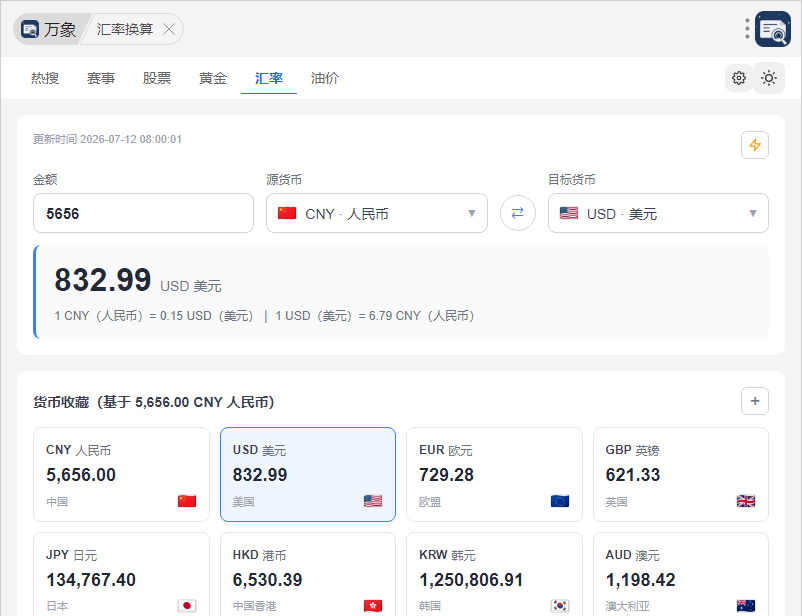Select the USD 美元 favorite card
The width and height of the screenshot is (802, 616).
pyautogui.click(x=308, y=475)
